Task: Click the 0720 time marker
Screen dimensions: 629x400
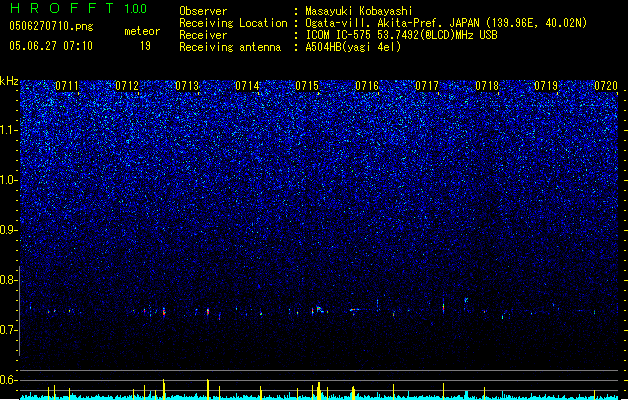Action: pos(606,86)
